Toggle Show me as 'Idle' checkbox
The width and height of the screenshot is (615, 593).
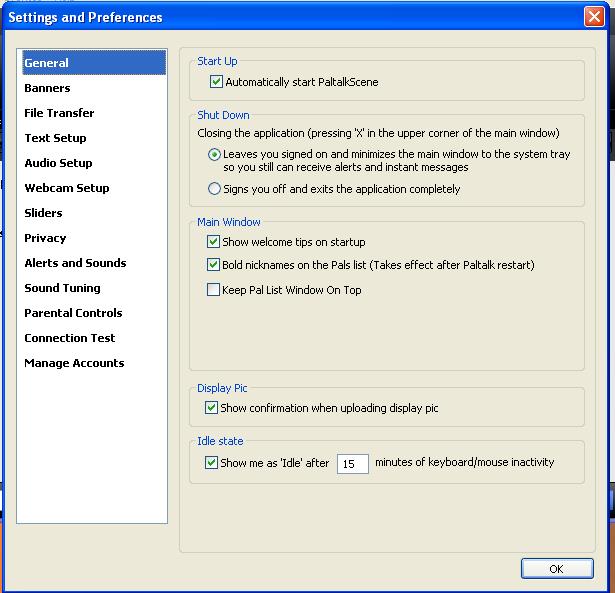pyautogui.click(x=211, y=463)
